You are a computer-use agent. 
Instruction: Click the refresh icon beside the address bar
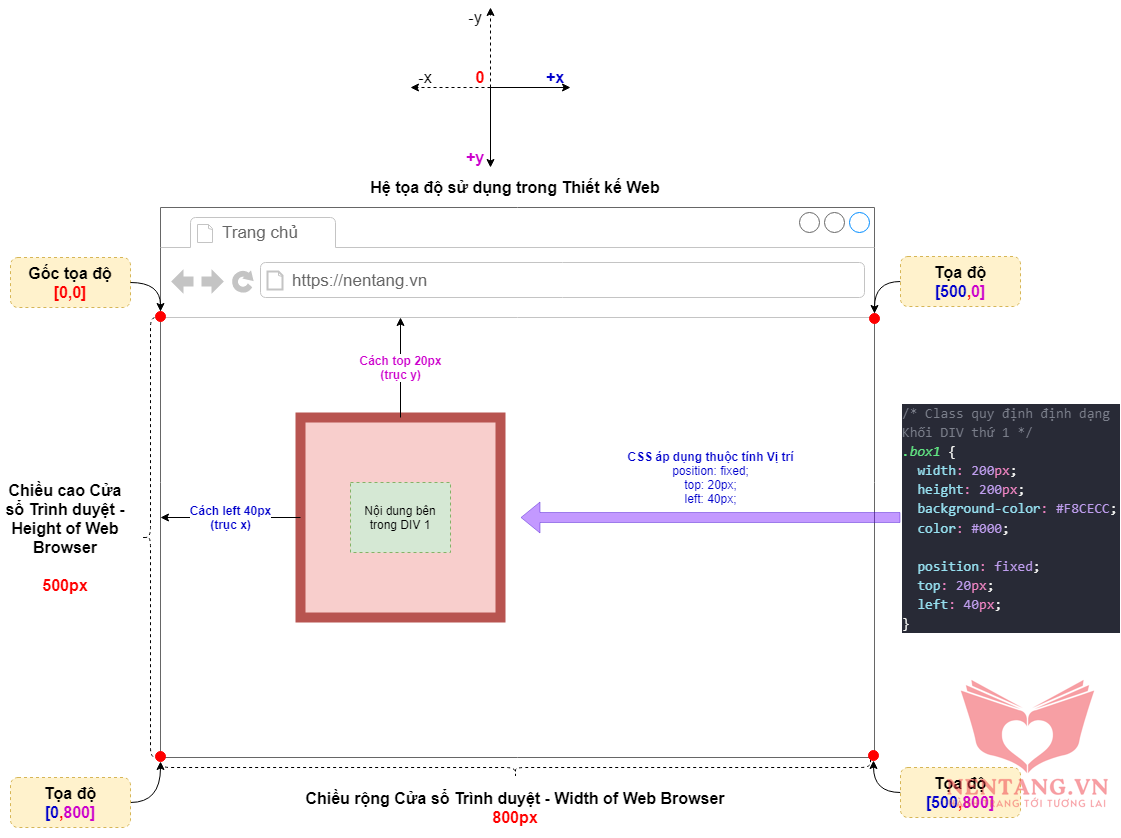pos(242,281)
